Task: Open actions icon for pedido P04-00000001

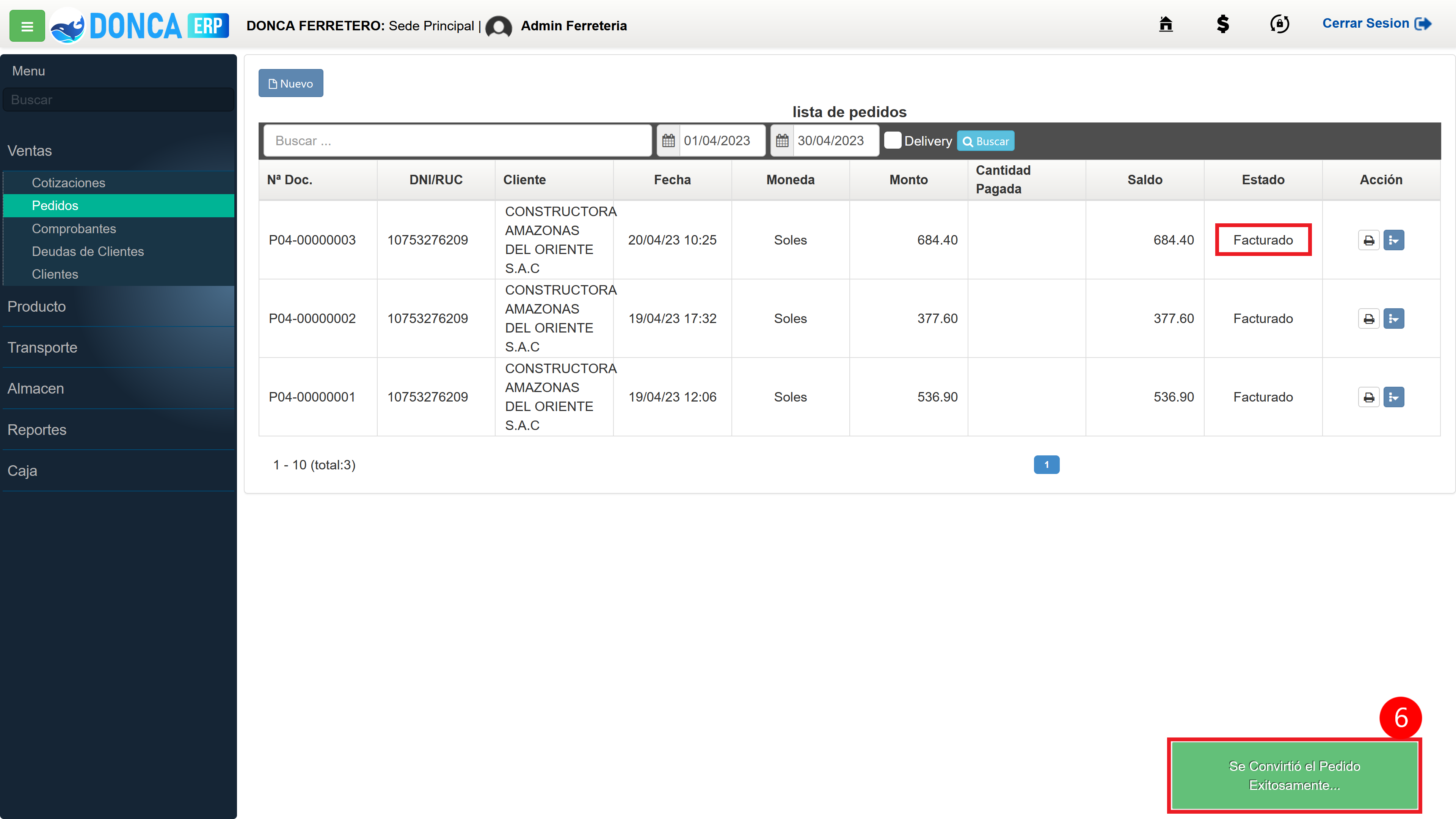Action: coord(1393,397)
